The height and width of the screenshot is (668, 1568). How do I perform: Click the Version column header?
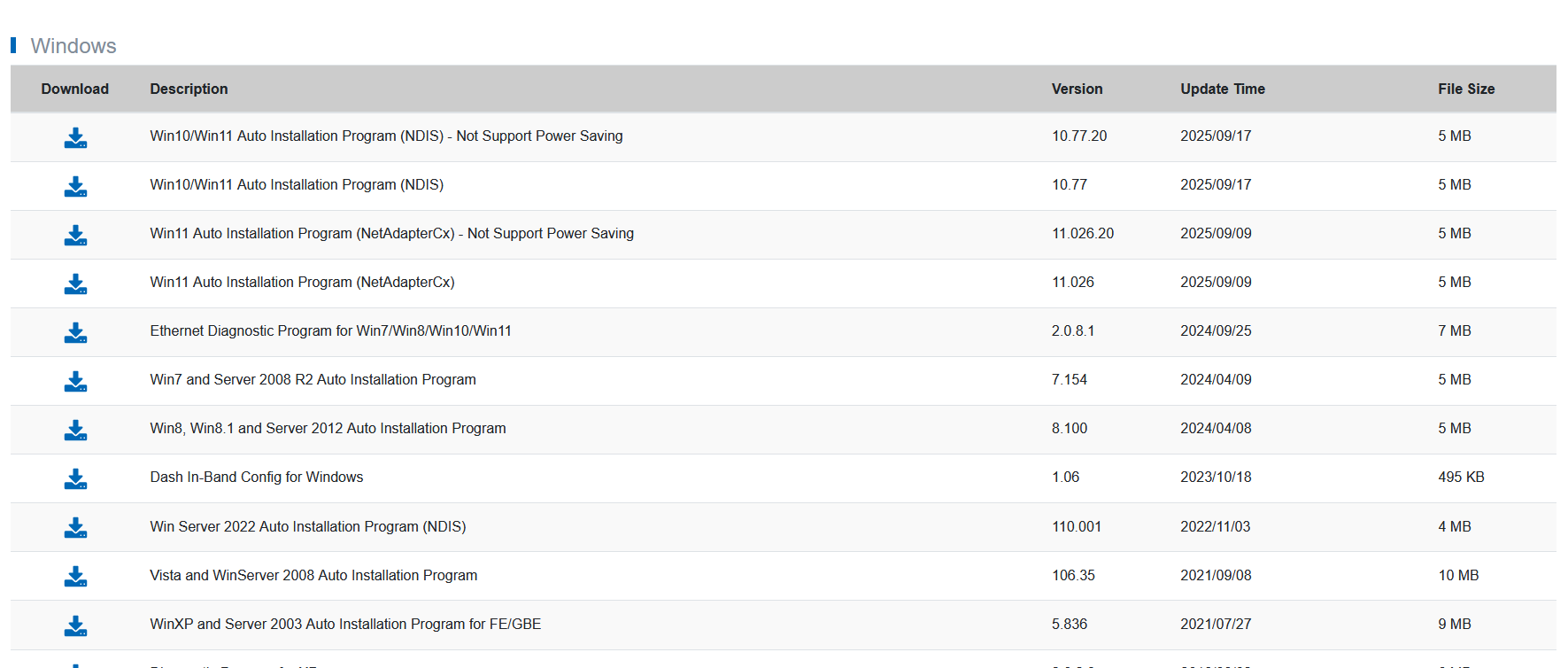click(1077, 89)
